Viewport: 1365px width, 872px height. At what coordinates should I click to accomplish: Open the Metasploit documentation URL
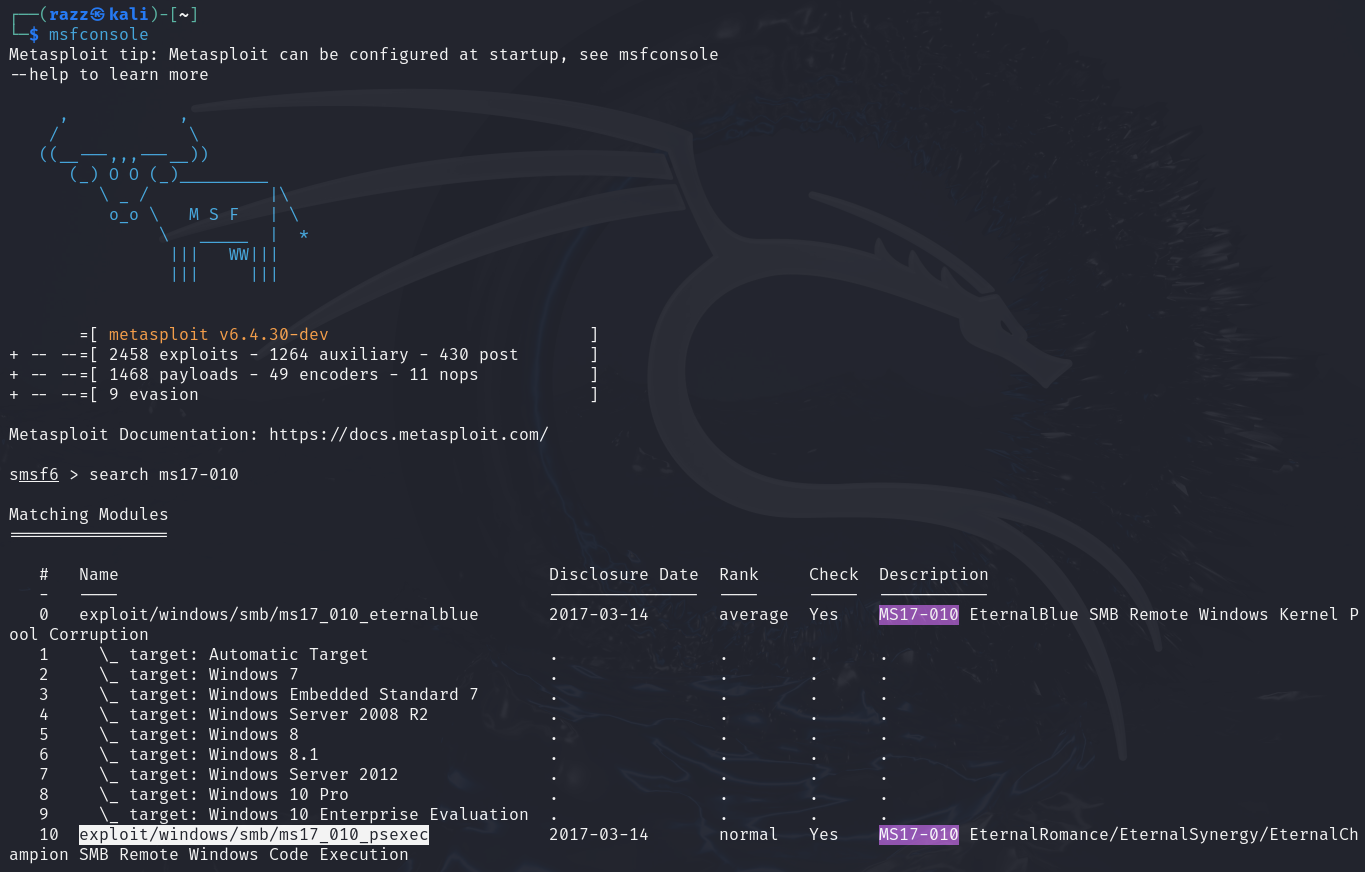click(x=408, y=434)
